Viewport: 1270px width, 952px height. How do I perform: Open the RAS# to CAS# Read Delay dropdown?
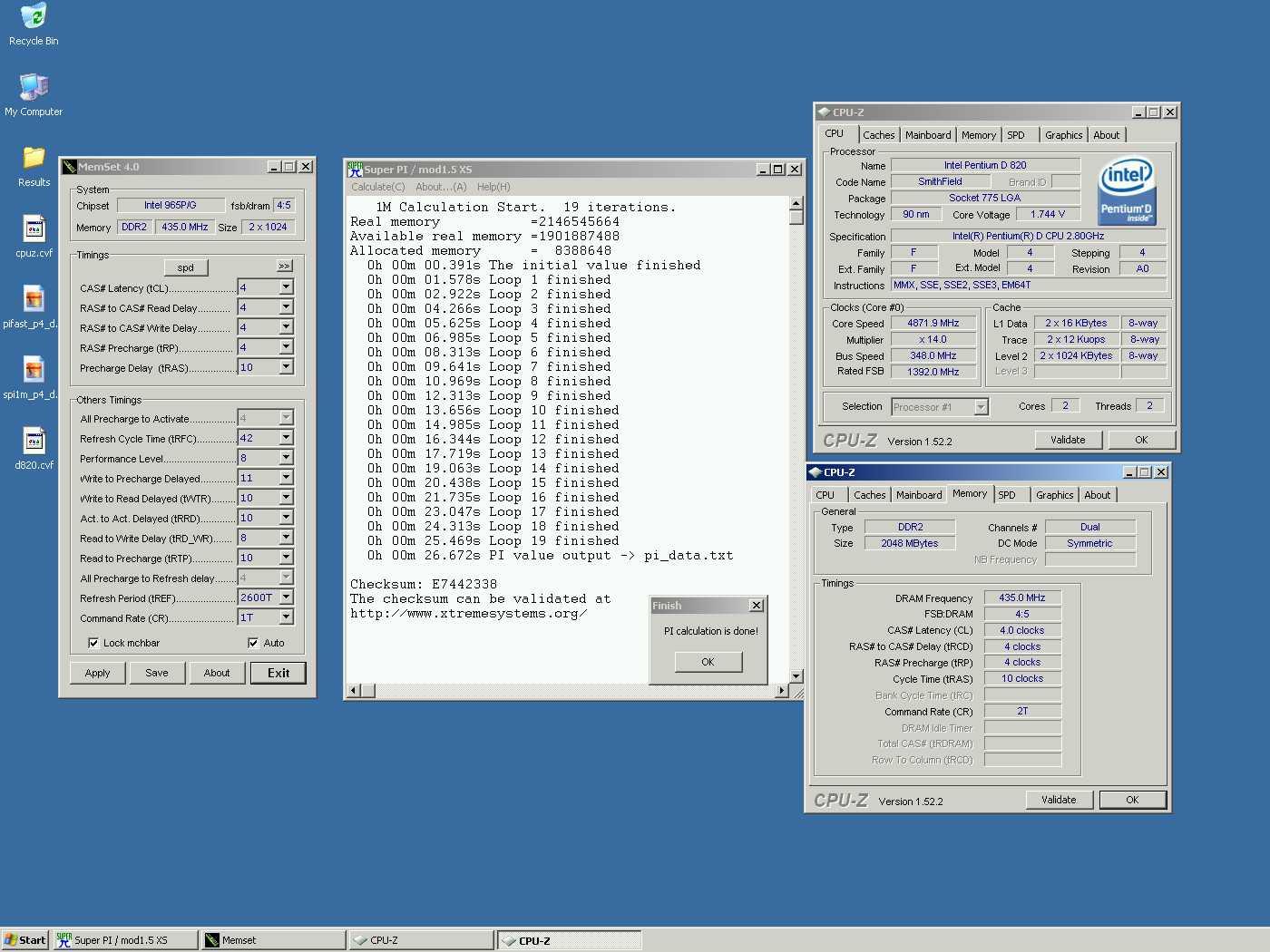(x=286, y=307)
